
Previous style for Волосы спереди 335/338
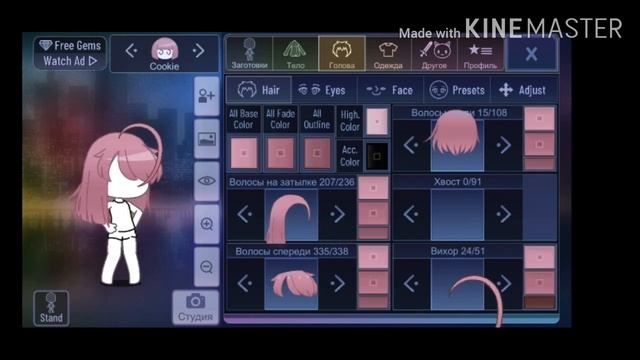(x=244, y=284)
